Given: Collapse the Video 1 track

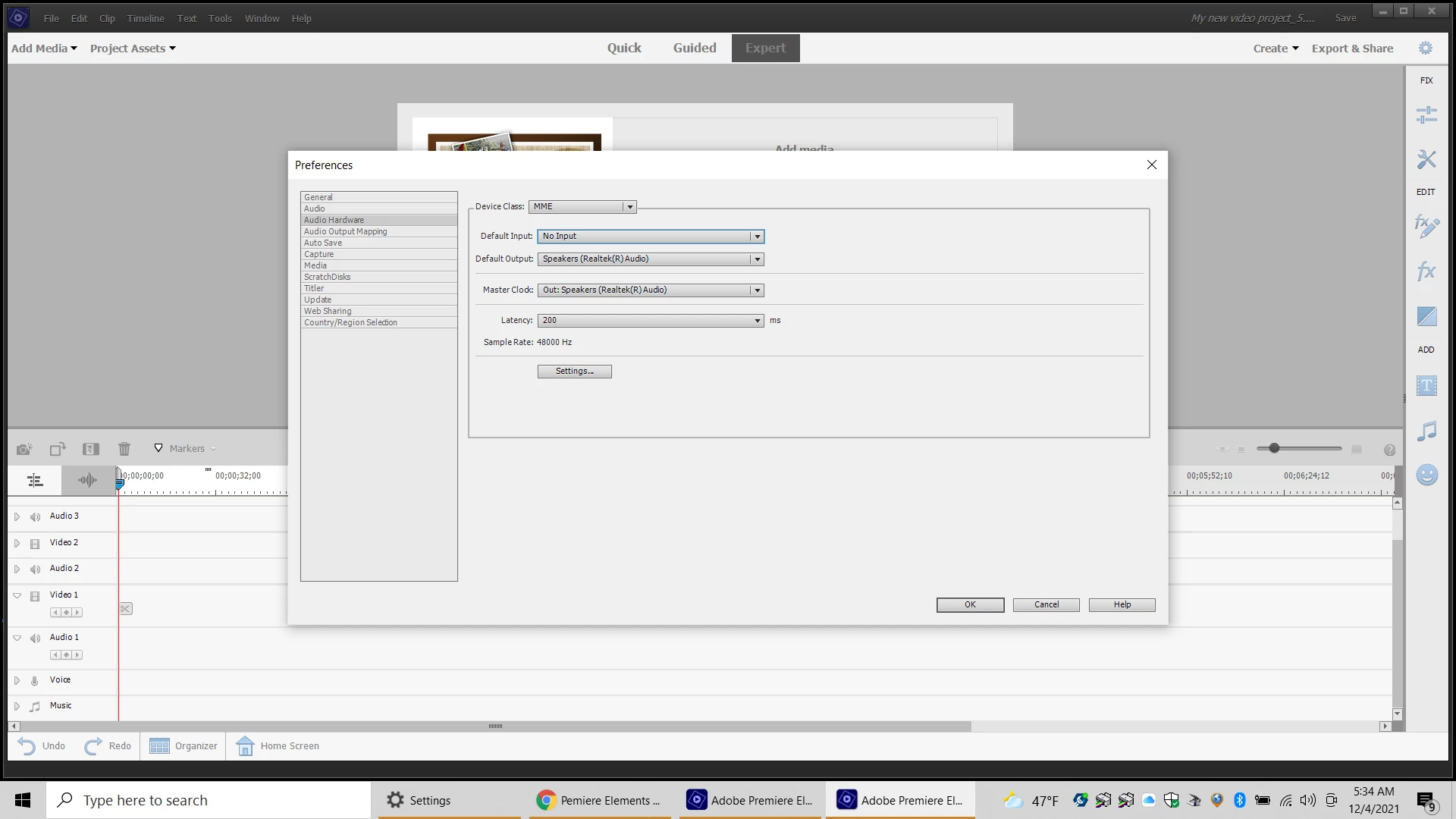Looking at the screenshot, I should 17,596.
